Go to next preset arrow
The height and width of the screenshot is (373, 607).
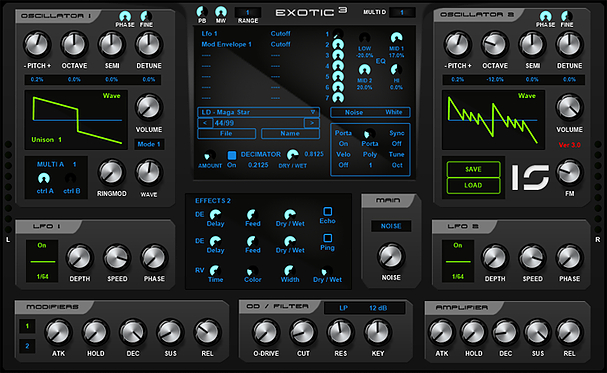pos(312,123)
